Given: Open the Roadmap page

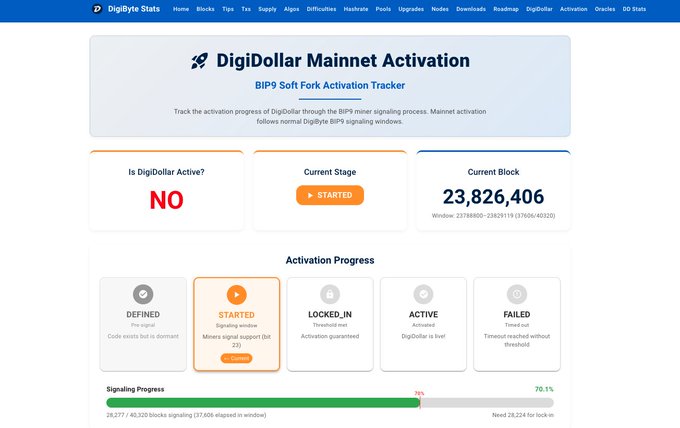Looking at the screenshot, I should click(506, 9).
